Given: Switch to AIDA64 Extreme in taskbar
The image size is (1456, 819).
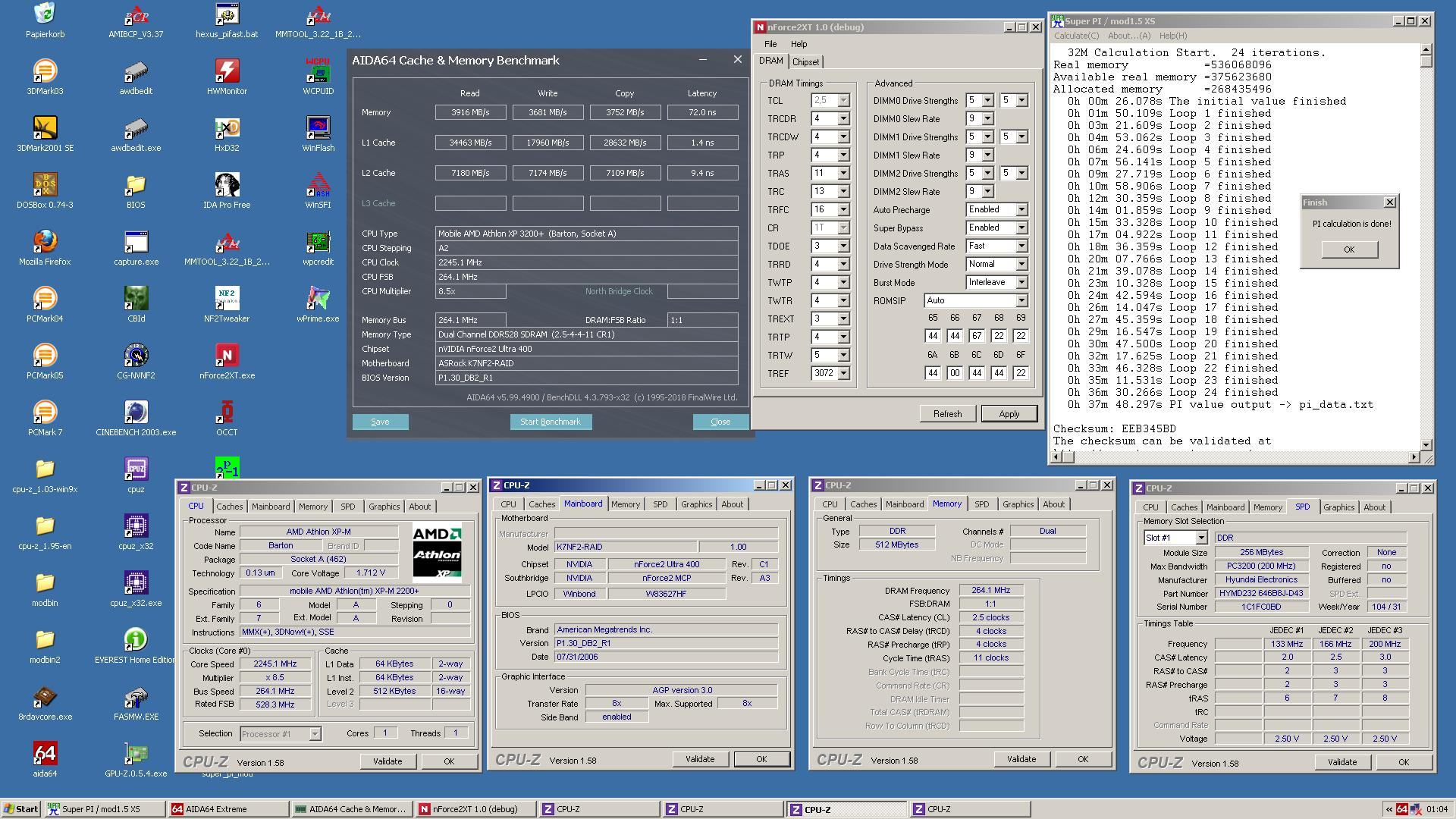Looking at the screenshot, I should [x=227, y=809].
